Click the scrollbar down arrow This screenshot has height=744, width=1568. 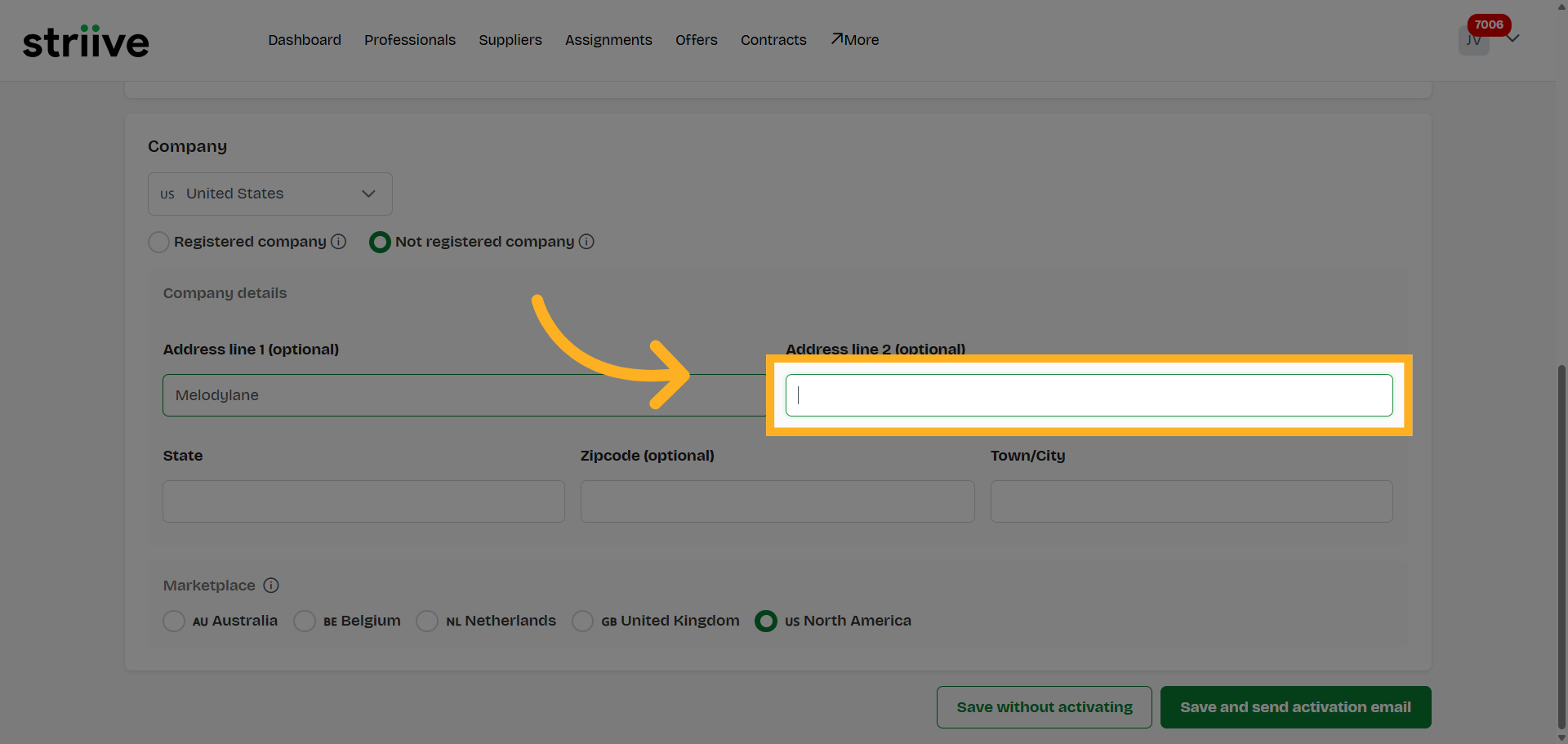(x=1561, y=737)
